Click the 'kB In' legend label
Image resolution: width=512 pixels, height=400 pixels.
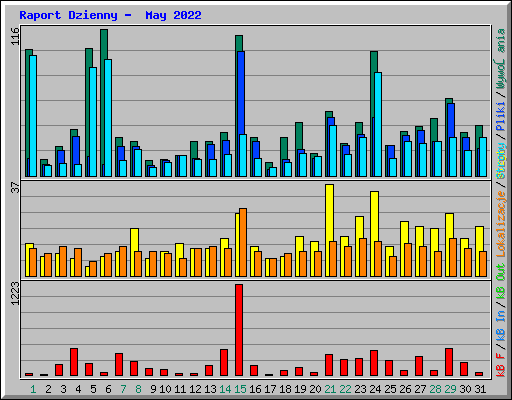(x=500, y=325)
